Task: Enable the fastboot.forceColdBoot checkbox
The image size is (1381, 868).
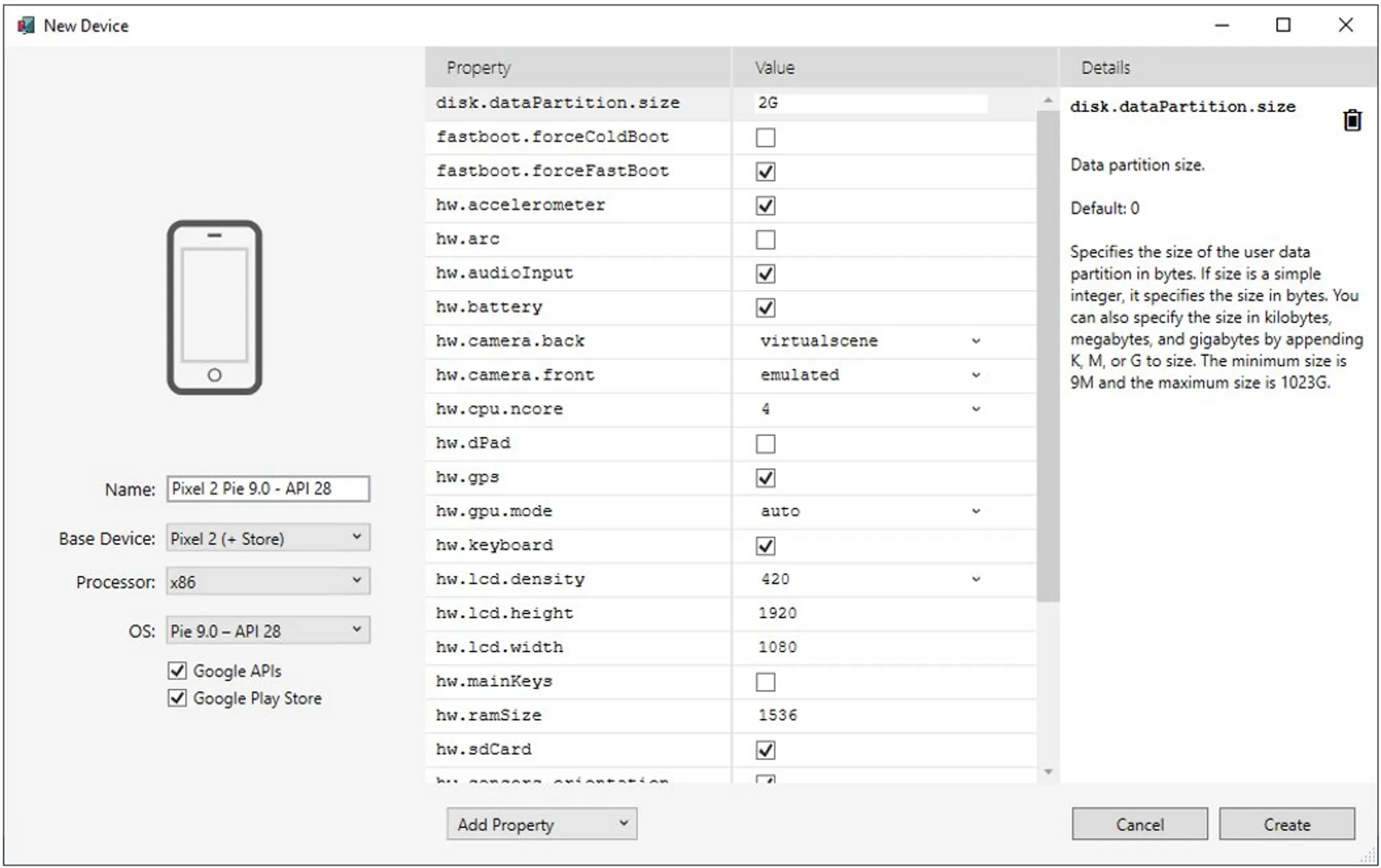Action: (765, 137)
